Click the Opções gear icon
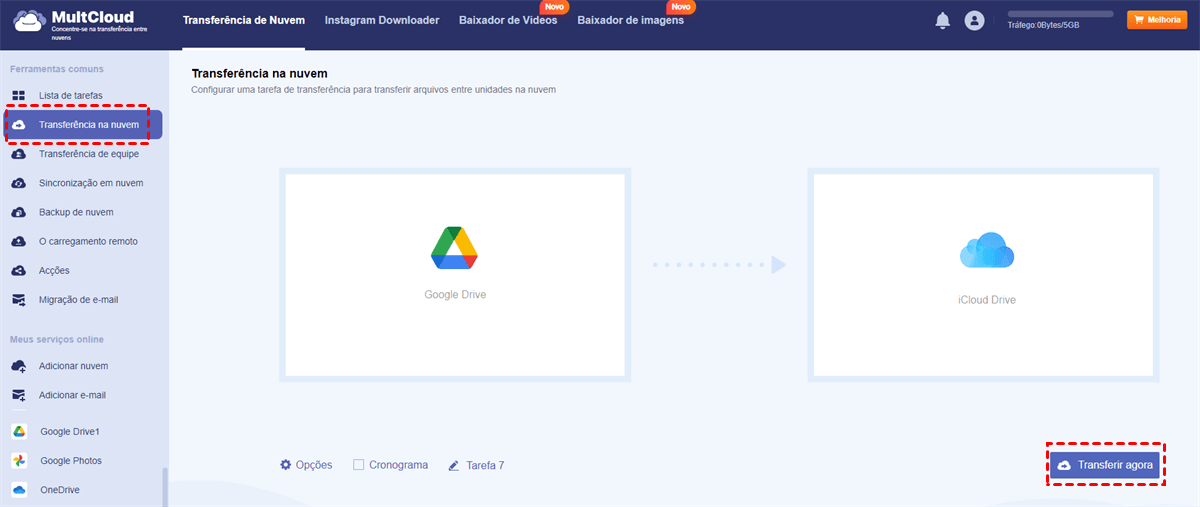Viewport: 1200px width, 507px height. click(x=286, y=465)
